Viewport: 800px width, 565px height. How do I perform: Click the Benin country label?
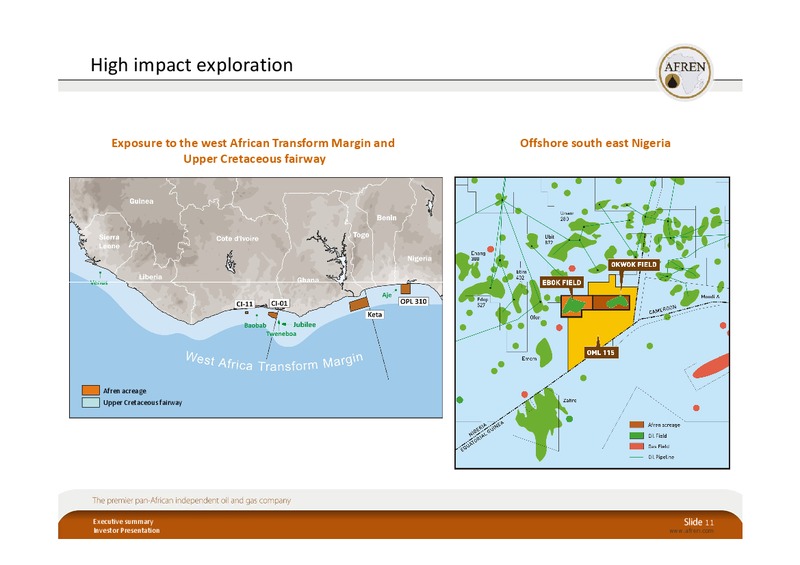tap(386, 217)
